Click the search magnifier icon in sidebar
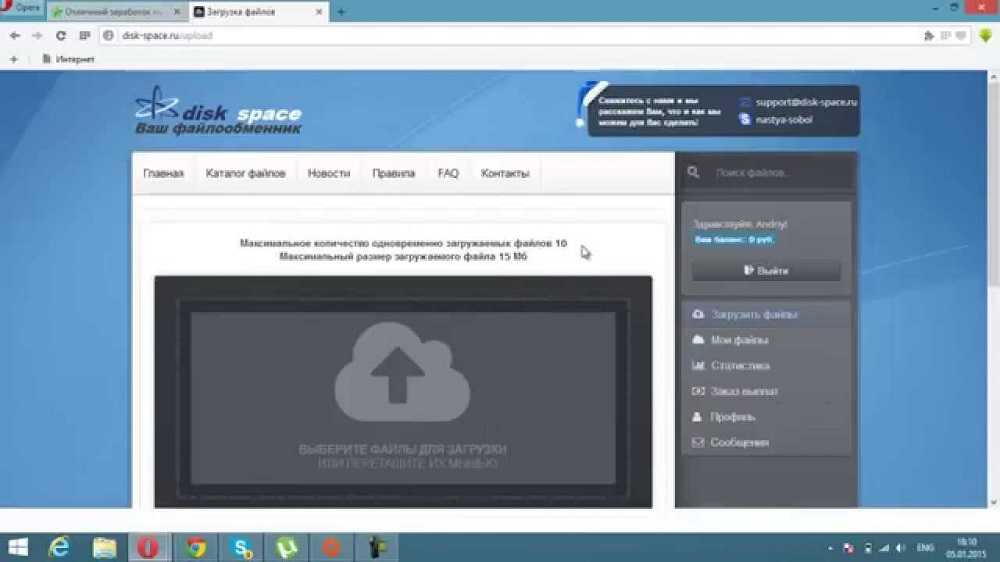 pos(693,173)
